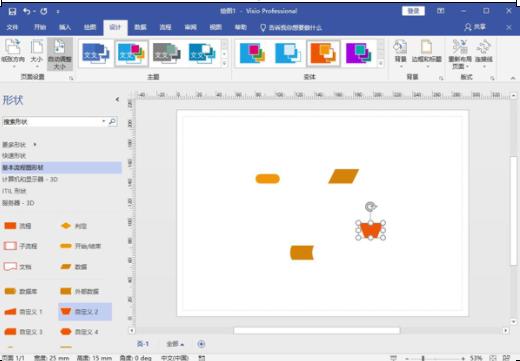Open the 流程 (Process) ribbon tab

(x=165, y=27)
